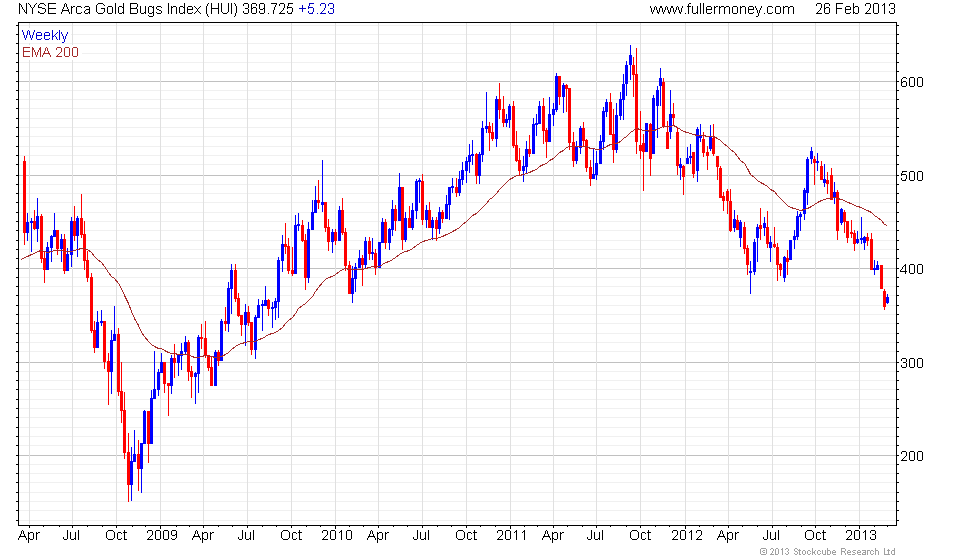Click the www.fullermoney.com link

pos(722,9)
